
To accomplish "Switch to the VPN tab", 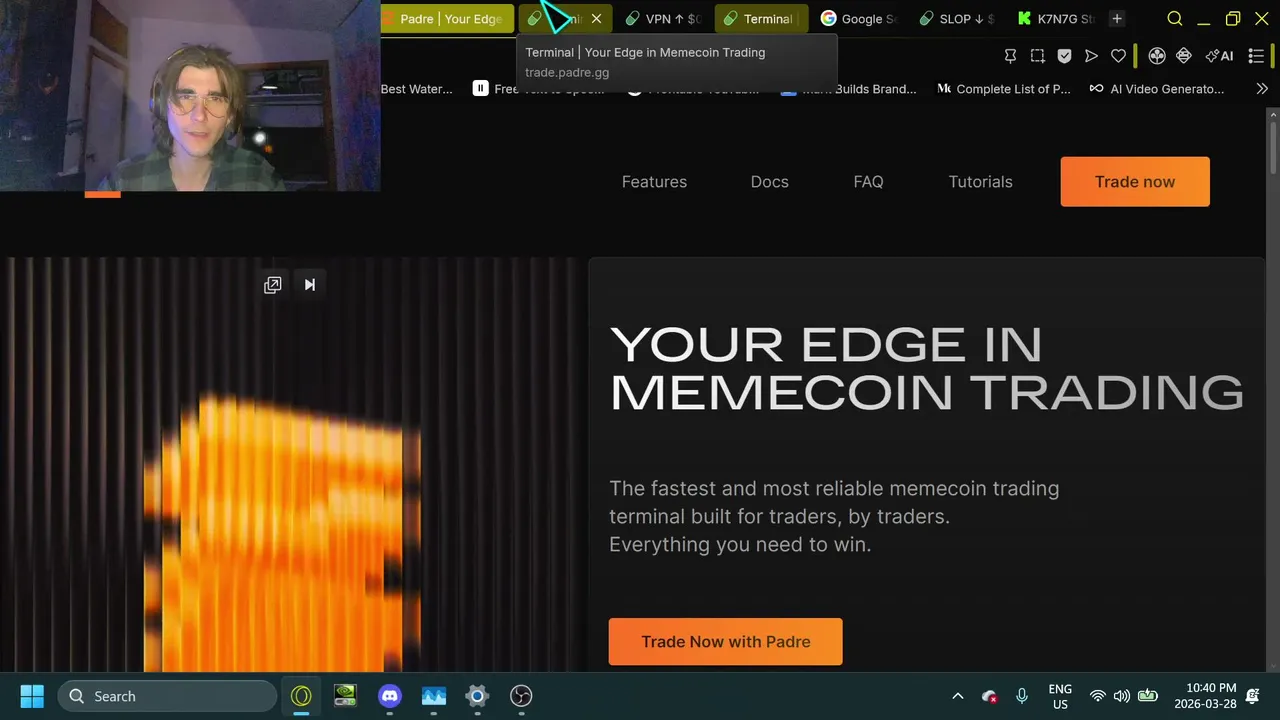I will (x=663, y=18).
